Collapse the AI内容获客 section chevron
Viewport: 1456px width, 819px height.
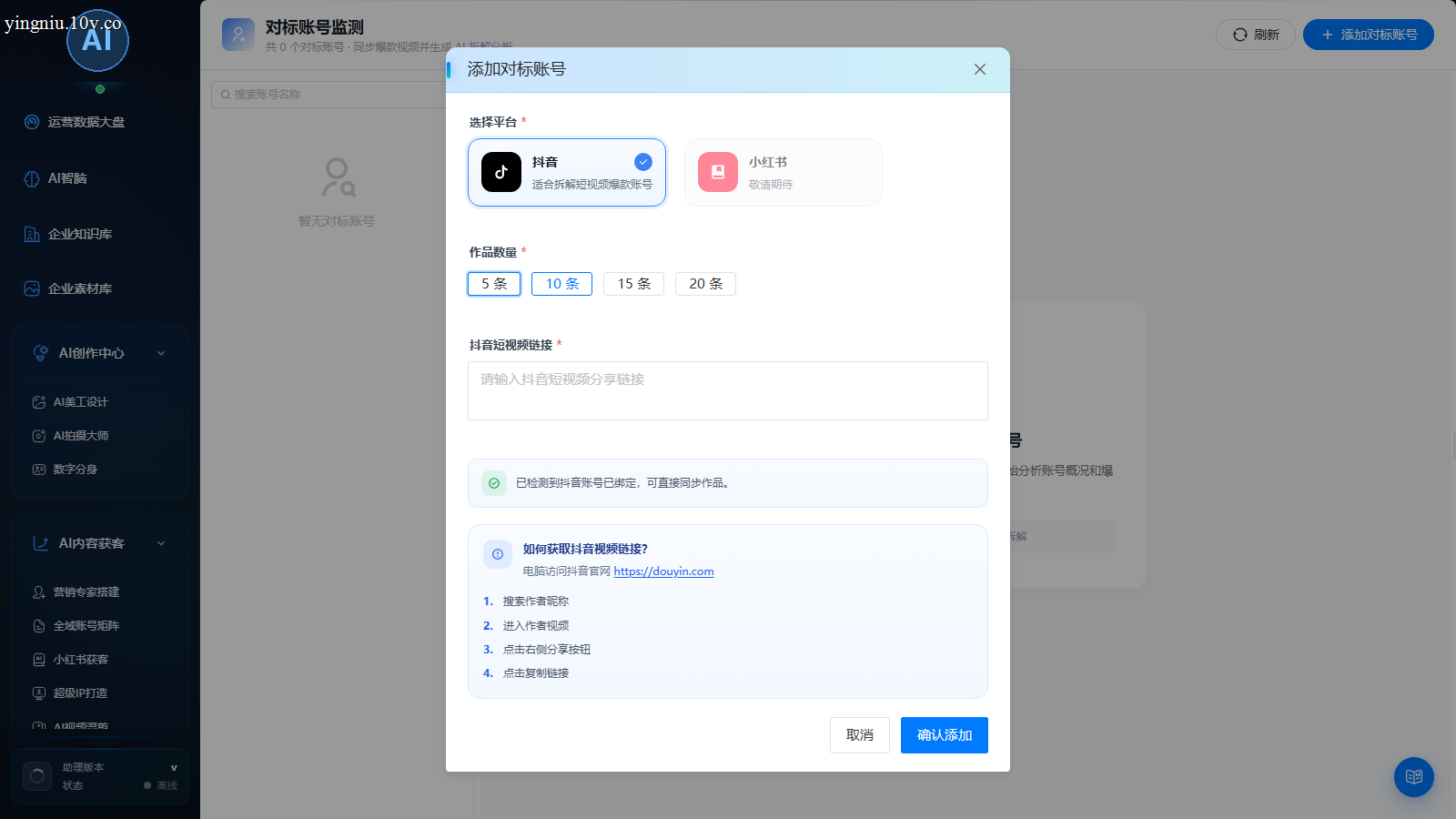[161, 543]
